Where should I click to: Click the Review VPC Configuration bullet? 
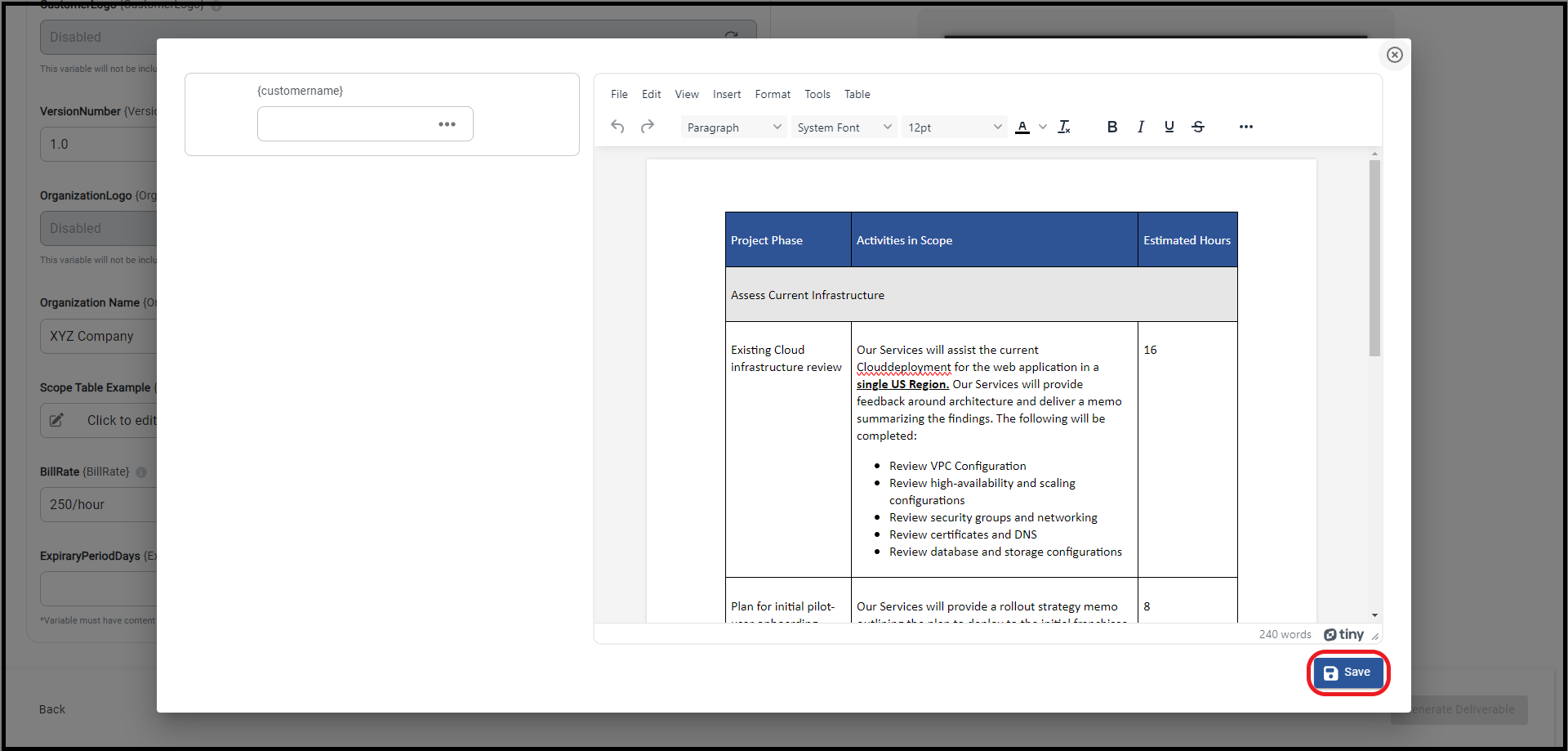[x=957, y=466]
